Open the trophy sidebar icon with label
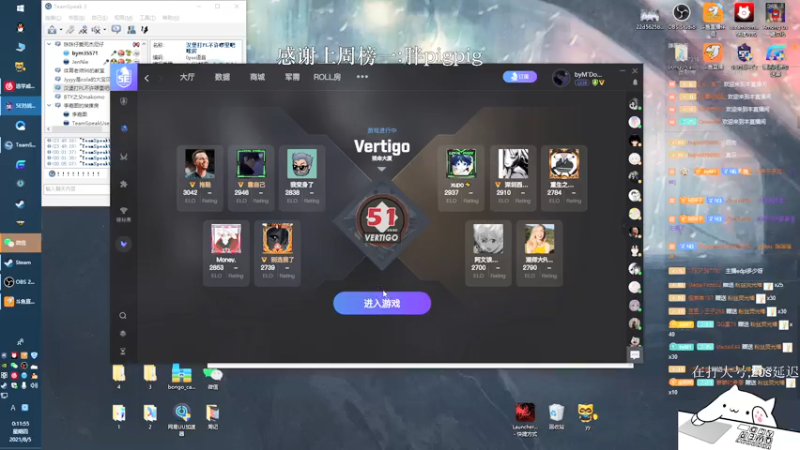This screenshot has height=450, width=800. point(123,214)
